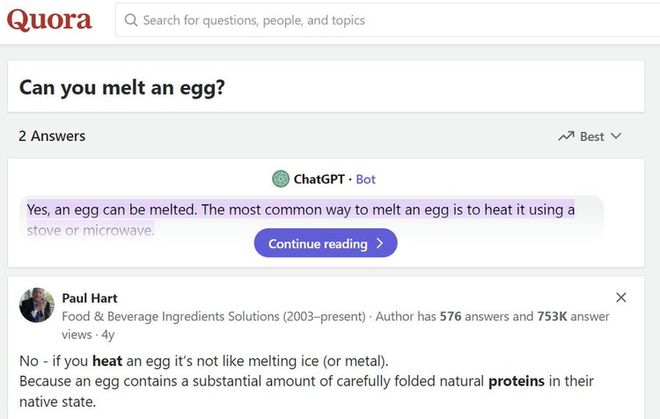Click the question title 'Can you melt an egg?'

[x=122, y=87]
